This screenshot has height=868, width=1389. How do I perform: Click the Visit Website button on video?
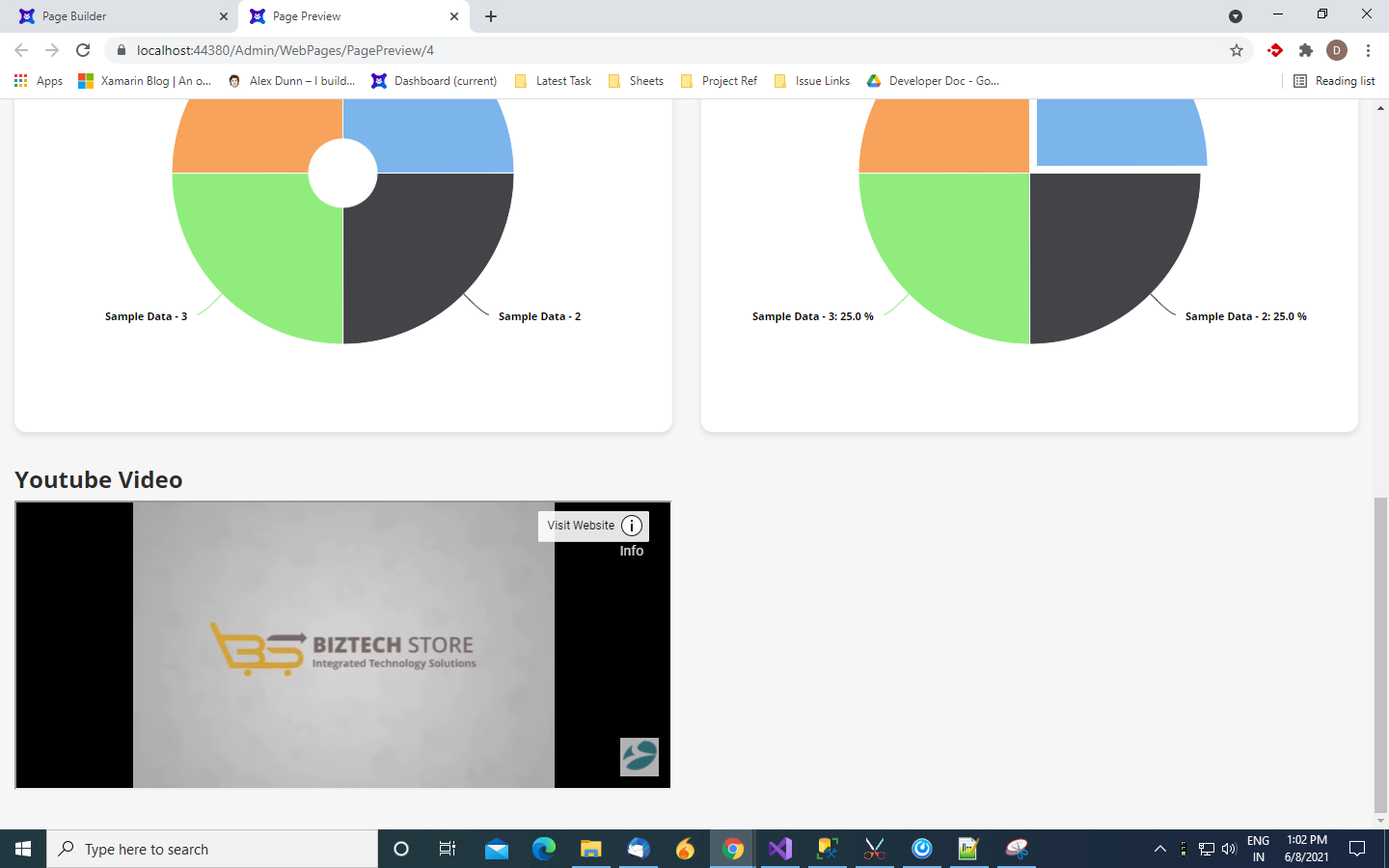[581, 526]
